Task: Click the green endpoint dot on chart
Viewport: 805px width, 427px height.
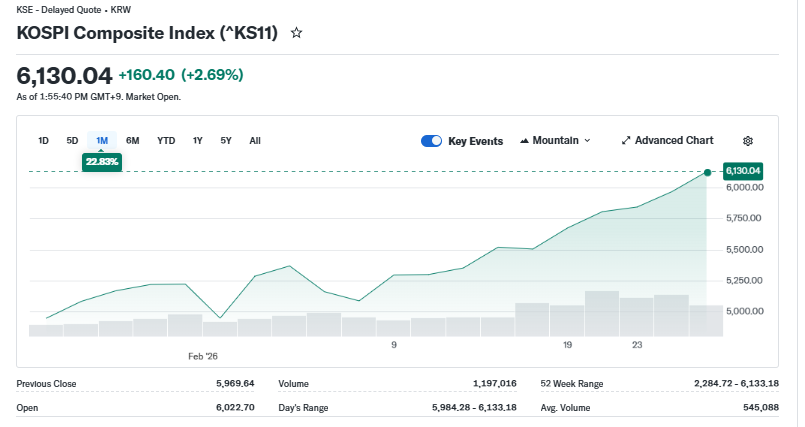Action: click(707, 172)
